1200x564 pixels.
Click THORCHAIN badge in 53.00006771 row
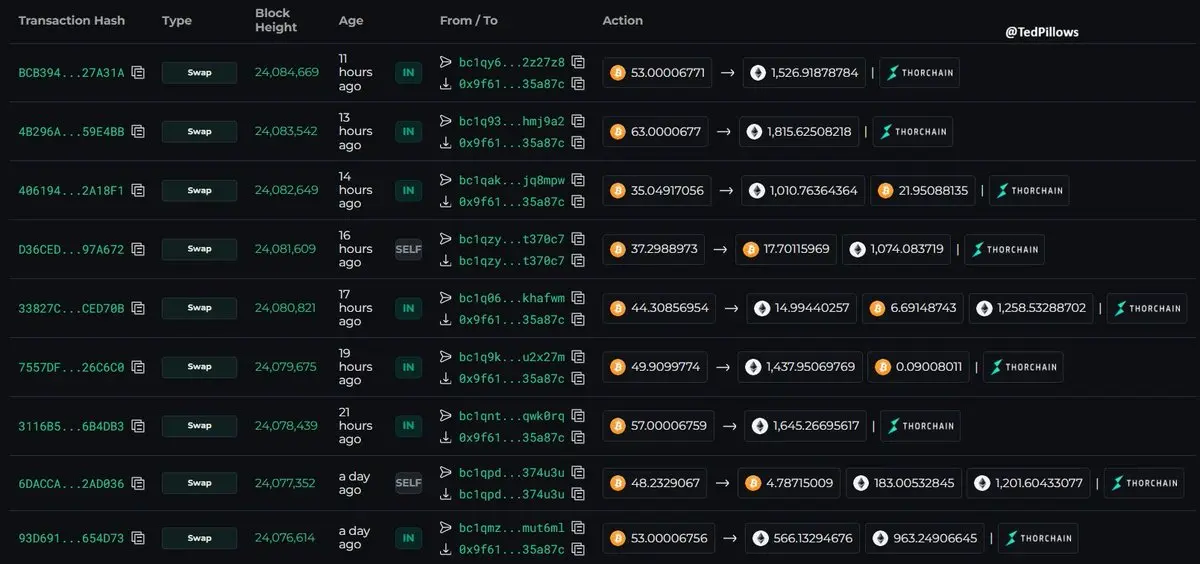[919, 73]
